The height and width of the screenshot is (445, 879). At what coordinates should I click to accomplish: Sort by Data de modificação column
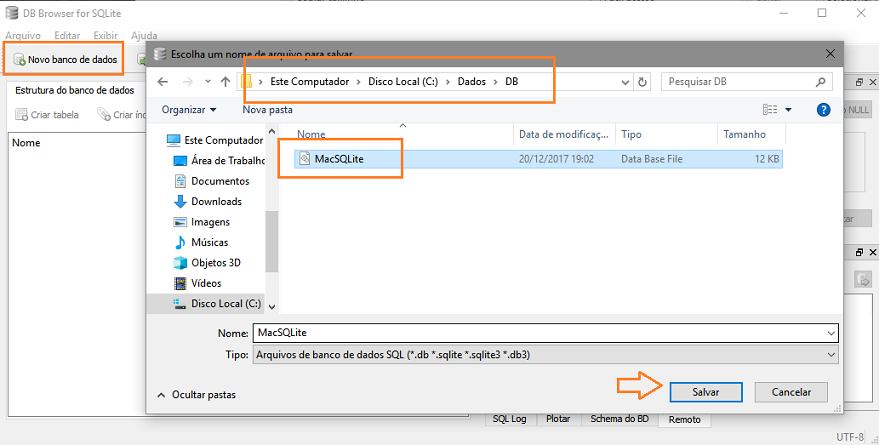(564, 134)
